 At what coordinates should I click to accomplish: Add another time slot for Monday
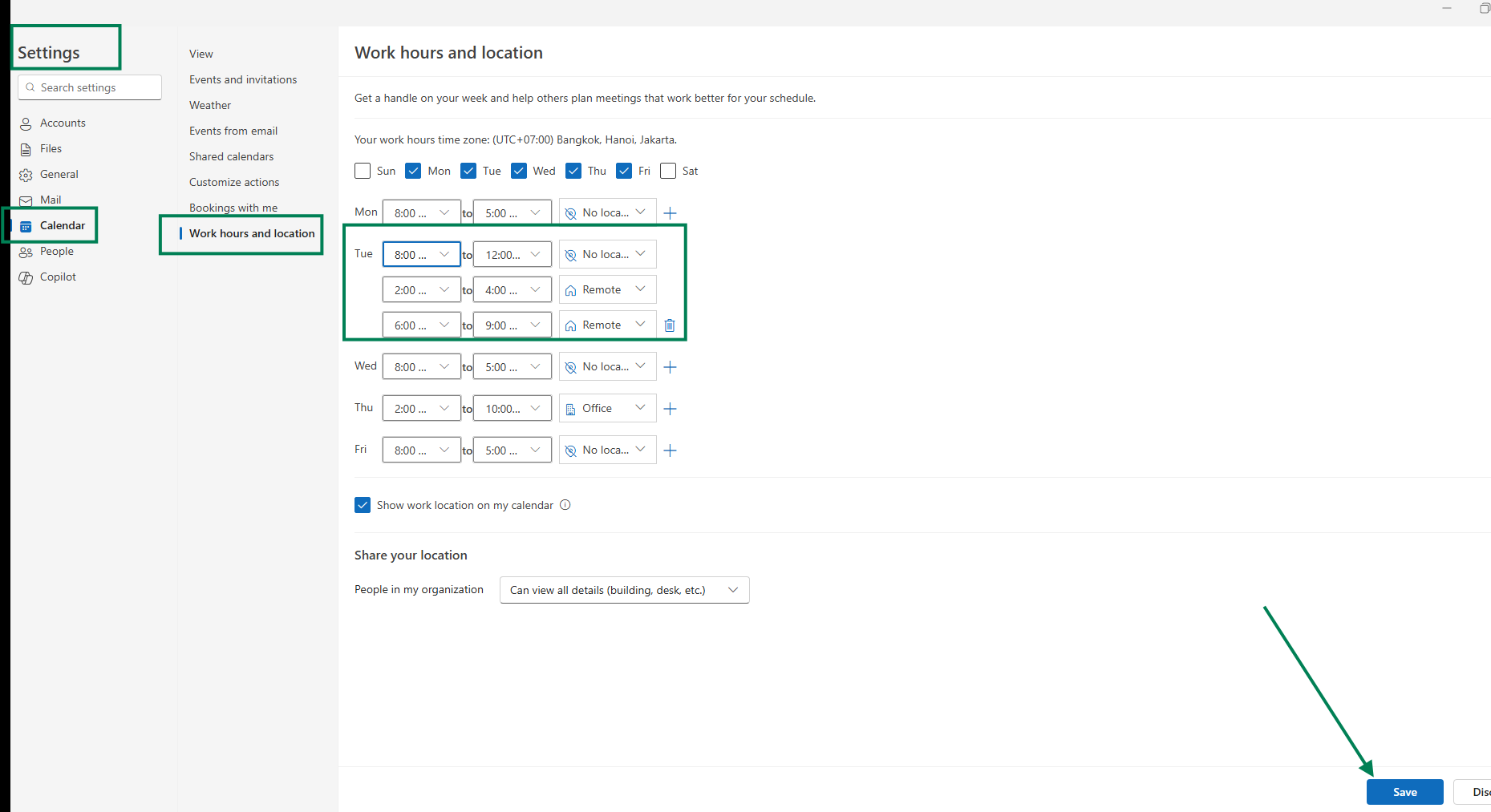tap(671, 213)
